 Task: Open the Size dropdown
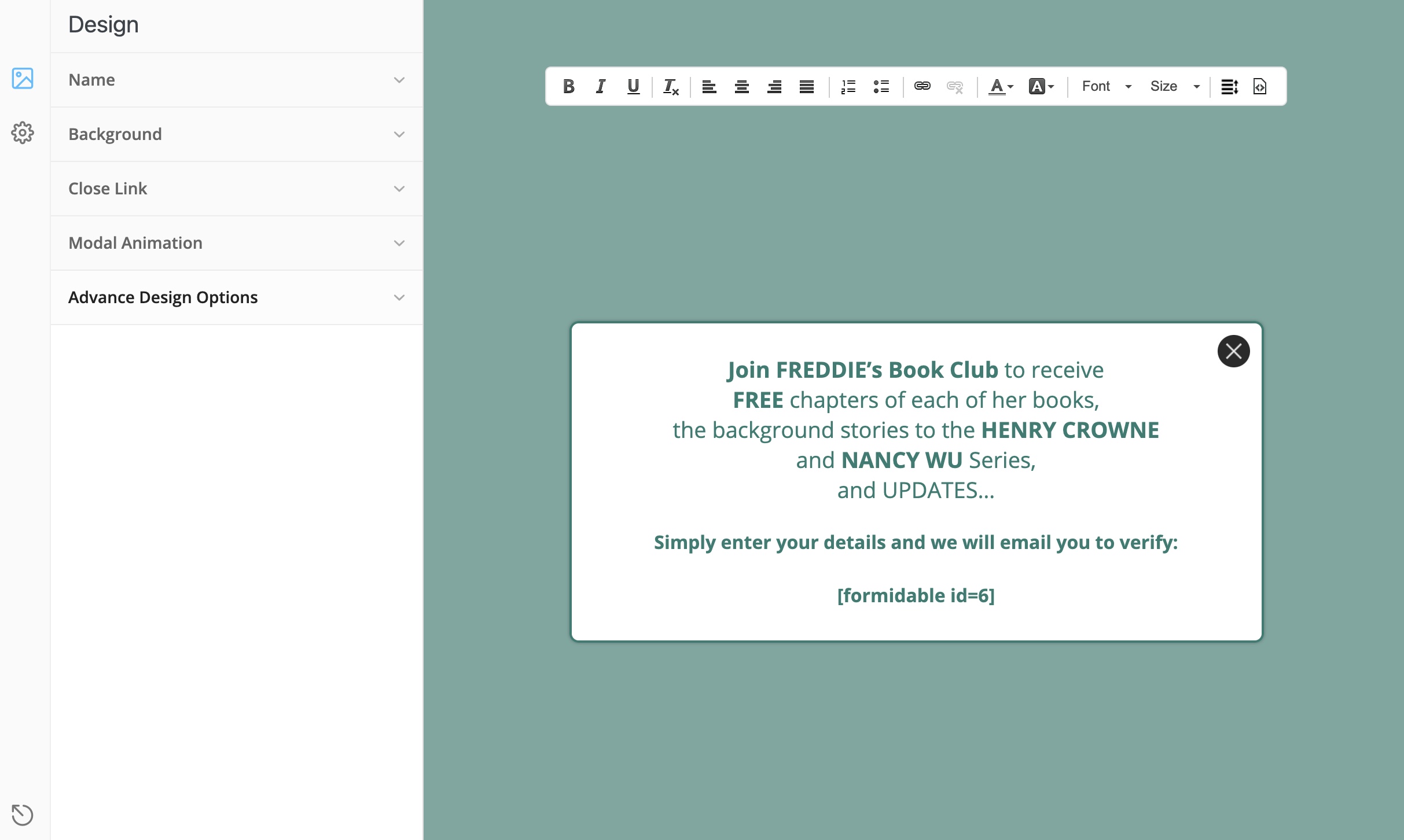pyautogui.click(x=1174, y=86)
